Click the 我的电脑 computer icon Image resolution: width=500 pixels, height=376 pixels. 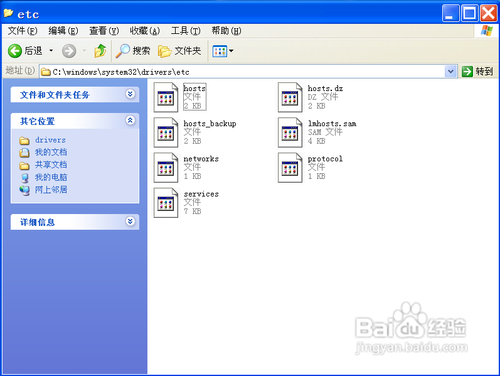point(25,178)
